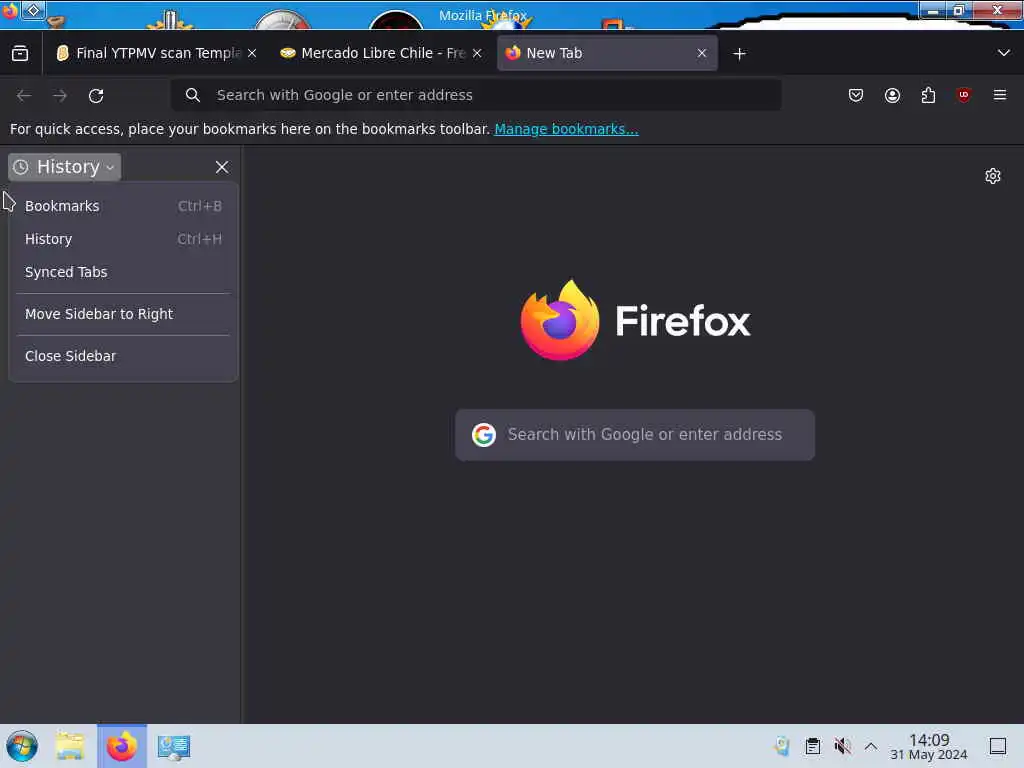1024x768 pixels.
Task: Open the Firefox account icon
Action: pyautogui.click(x=892, y=95)
